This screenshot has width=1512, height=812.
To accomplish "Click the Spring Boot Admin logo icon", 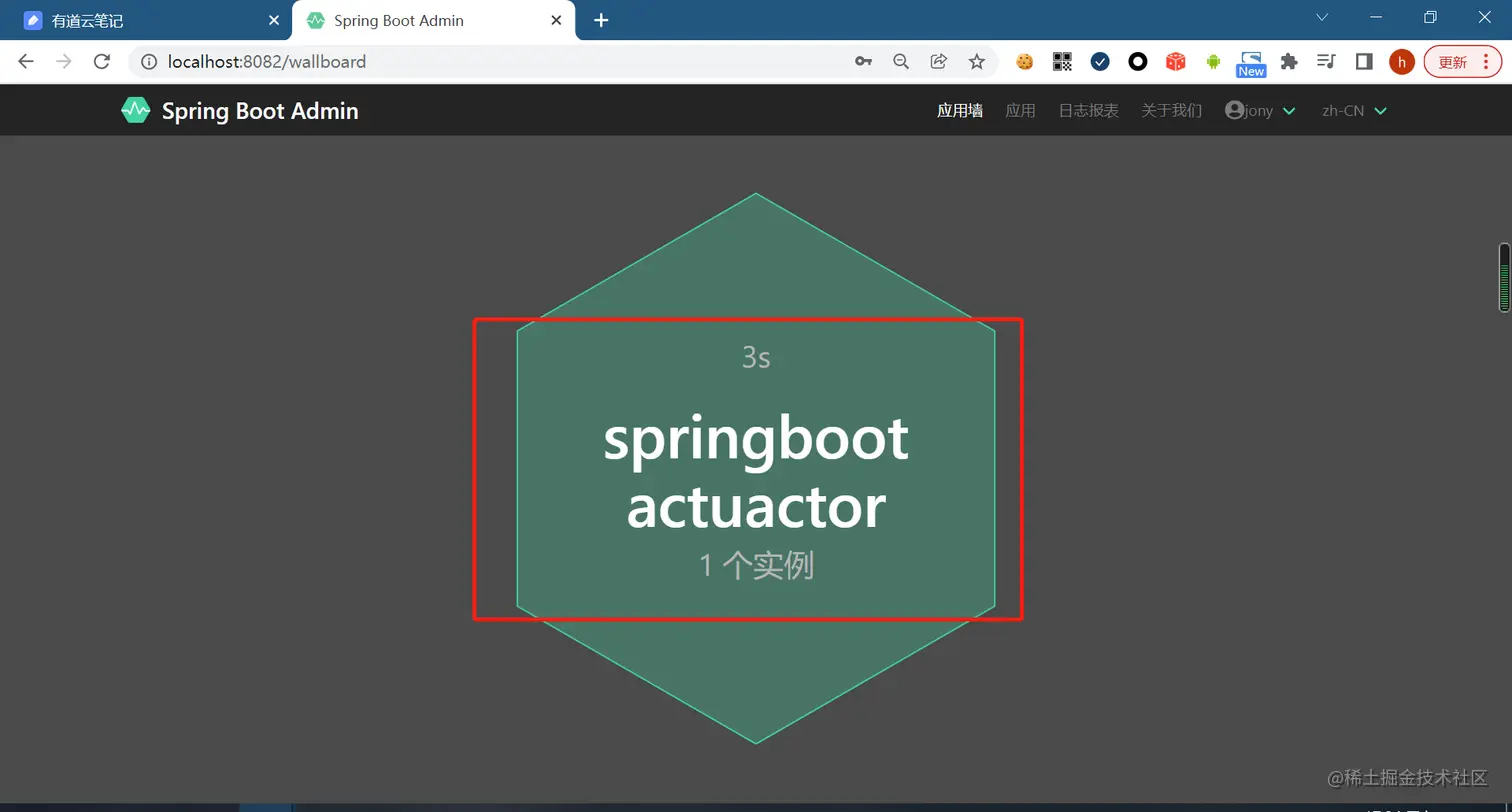I will coord(135,110).
